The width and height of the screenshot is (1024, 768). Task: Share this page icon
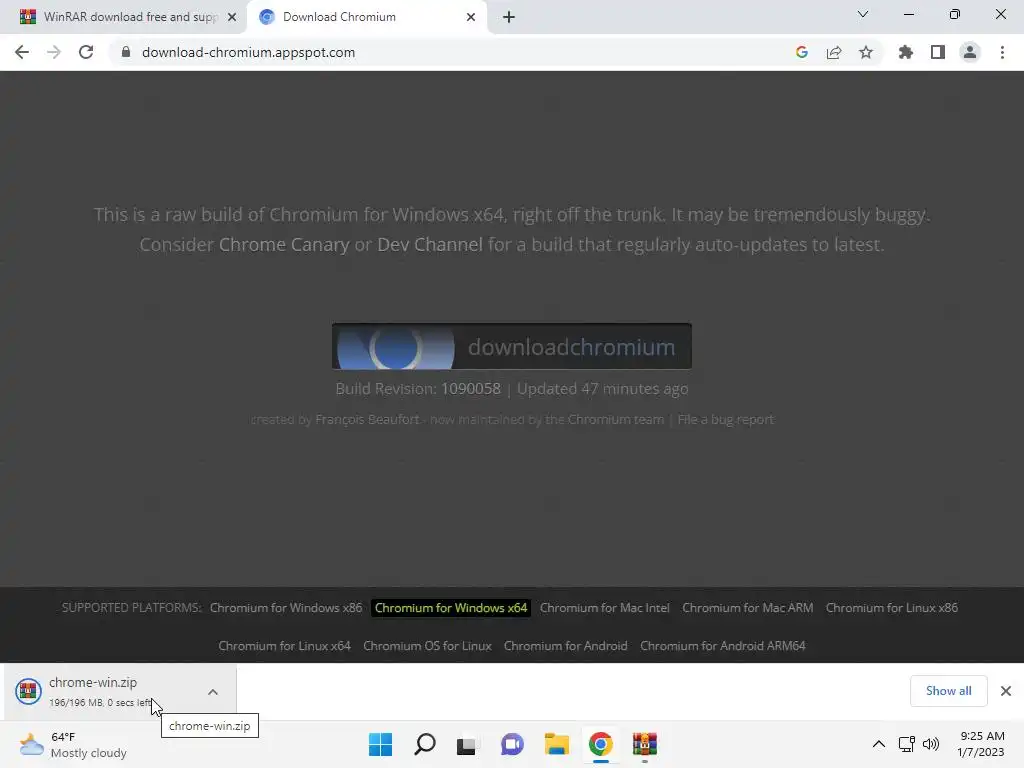834,52
